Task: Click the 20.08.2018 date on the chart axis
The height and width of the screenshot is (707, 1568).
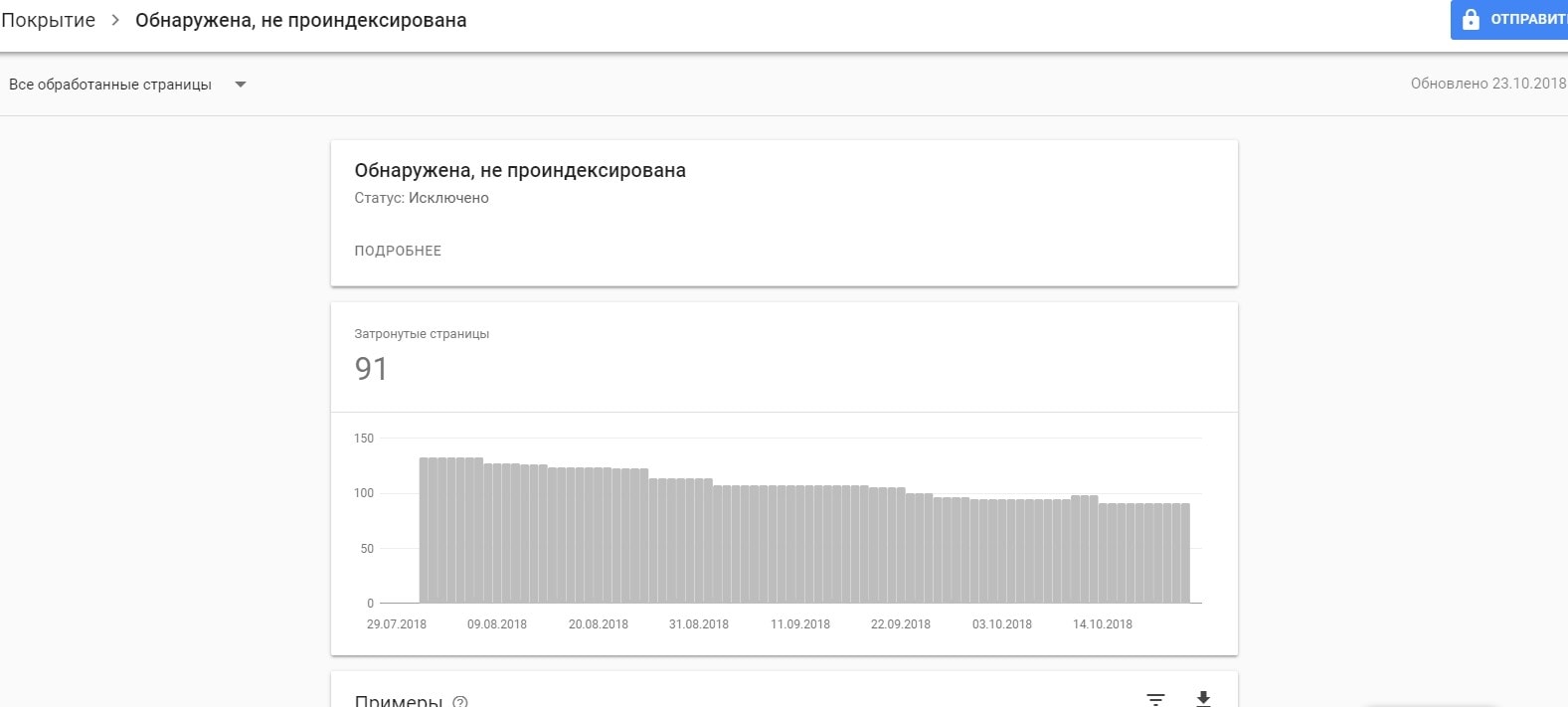Action: pyautogui.click(x=599, y=624)
